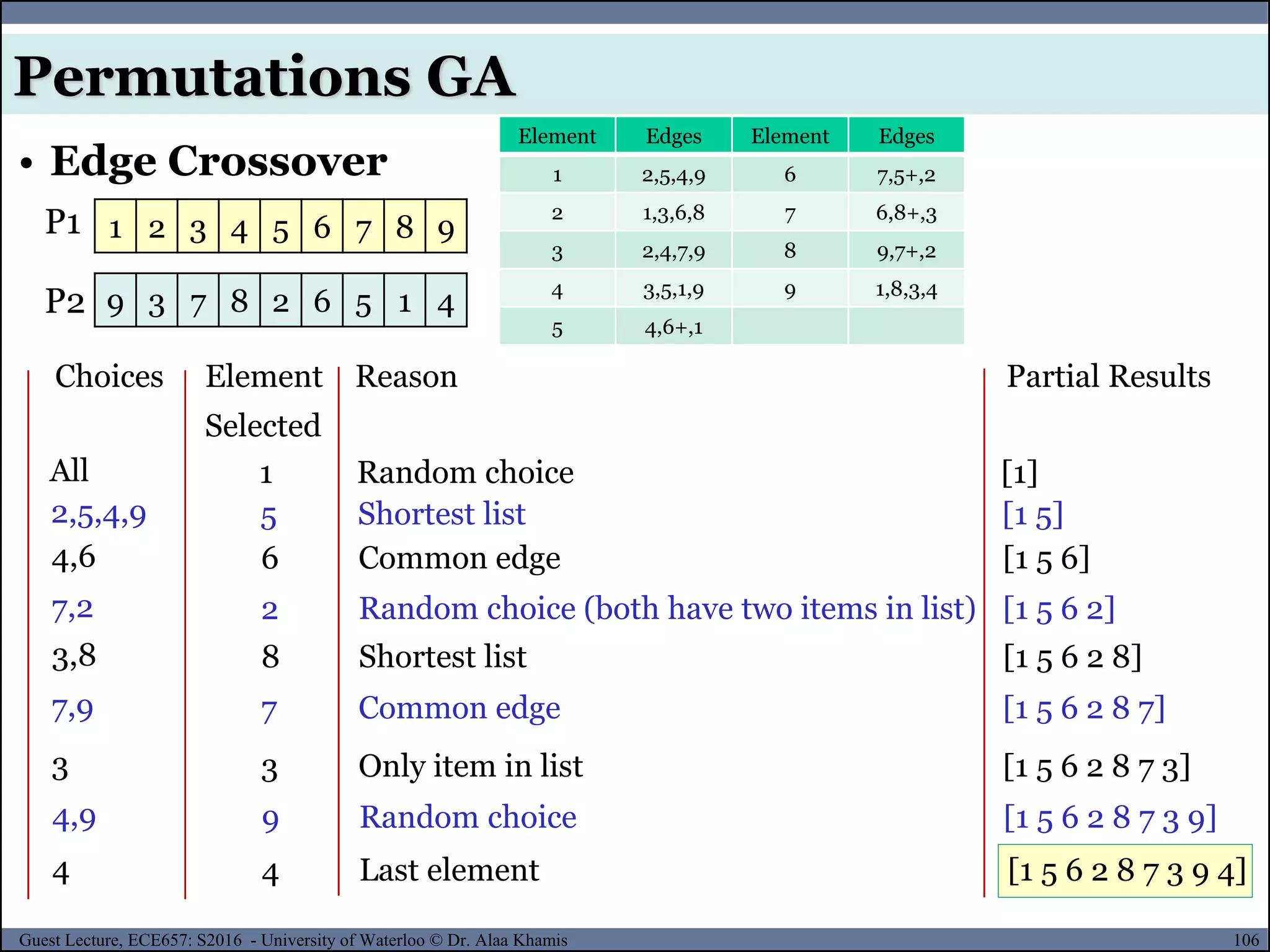Image resolution: width=1270 pixels, height=952 pixels.
Task: Select the P1 parent label
Action: click(x=63, y=222)
